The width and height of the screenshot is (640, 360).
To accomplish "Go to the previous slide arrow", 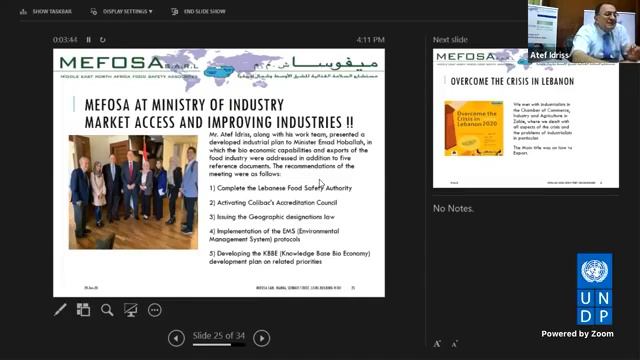I will 176,338.
